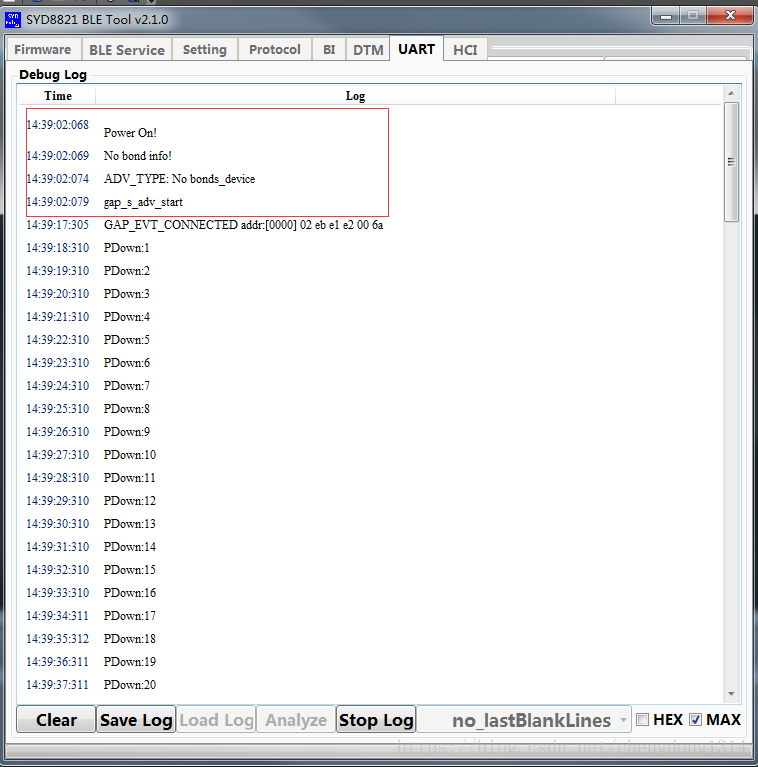Click the SYD8821 app icon in title bar

[x=12, y=20]
